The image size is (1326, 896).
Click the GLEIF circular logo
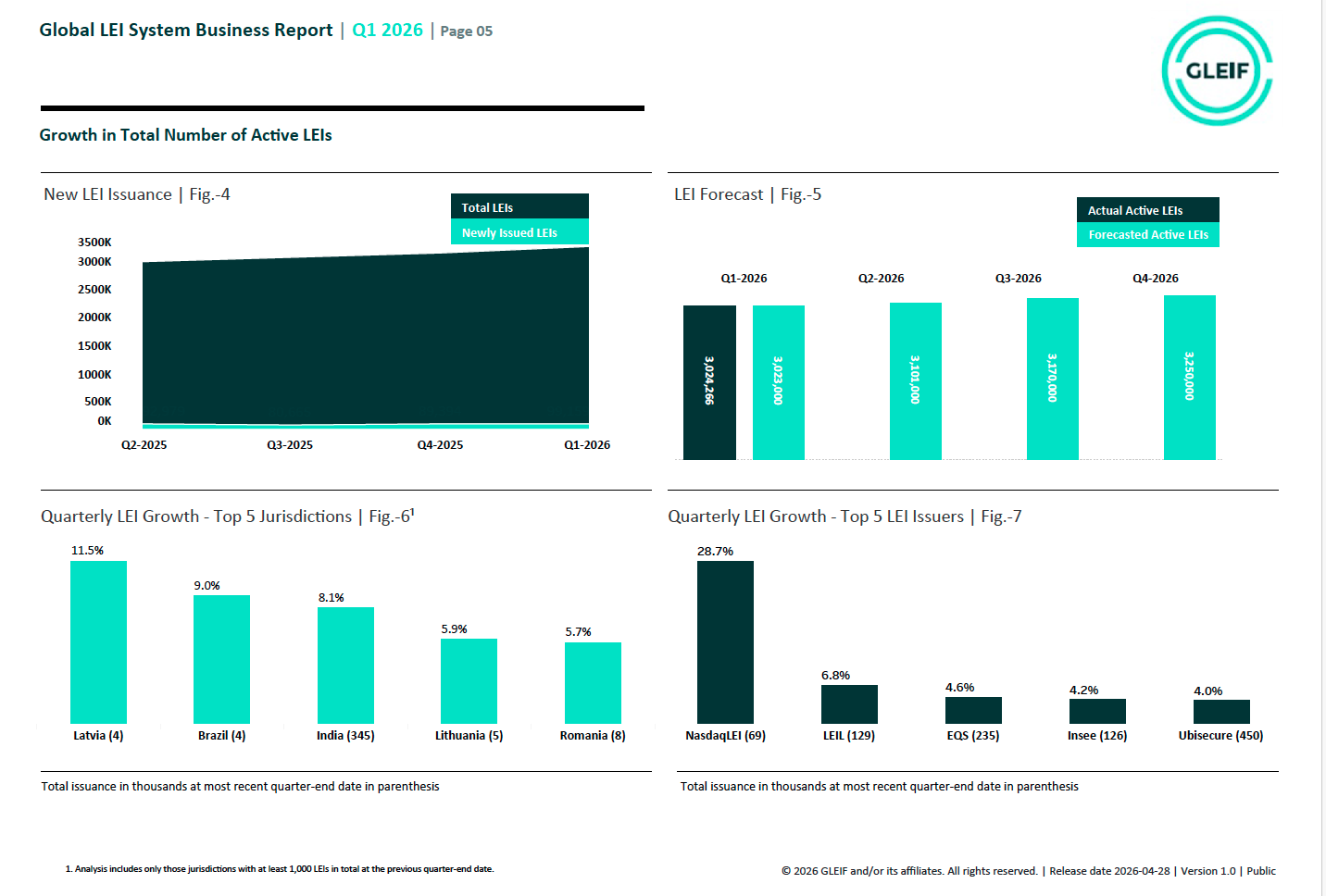pyautogui.click(x=1217, y=71)
